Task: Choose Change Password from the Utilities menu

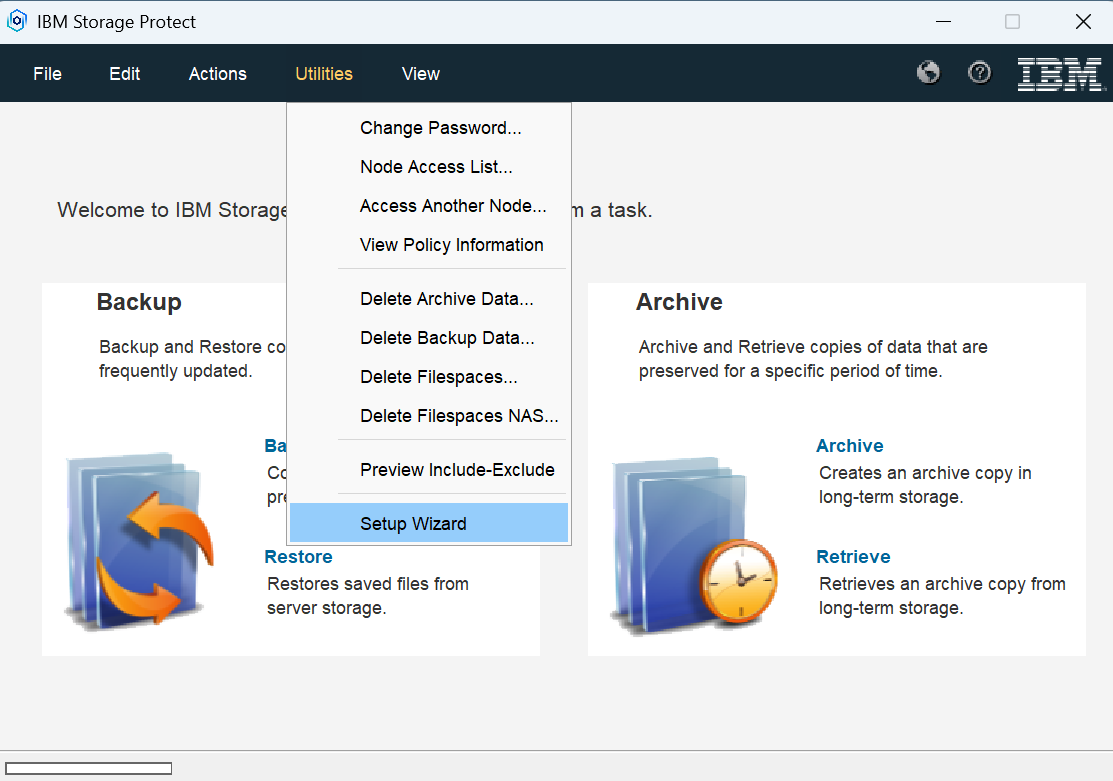Action: [x=441, y=128]
